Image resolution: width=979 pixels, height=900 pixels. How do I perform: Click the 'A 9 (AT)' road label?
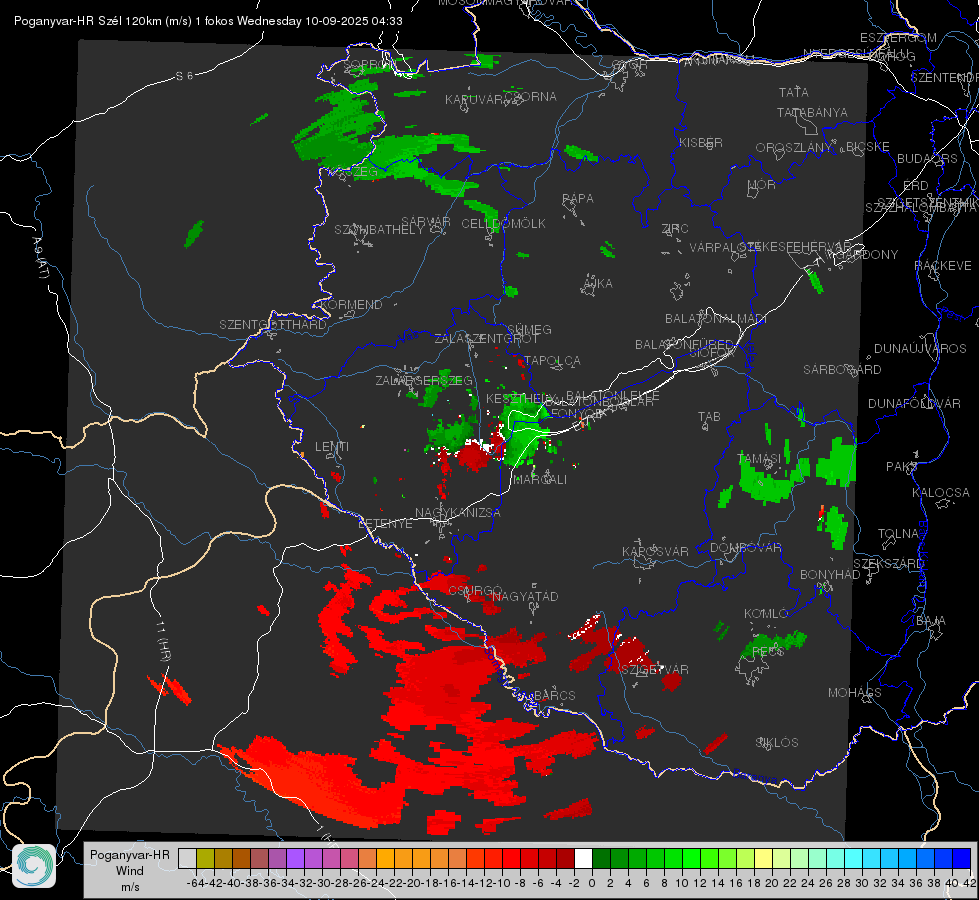pyautogui.click(x=40, y=257)
